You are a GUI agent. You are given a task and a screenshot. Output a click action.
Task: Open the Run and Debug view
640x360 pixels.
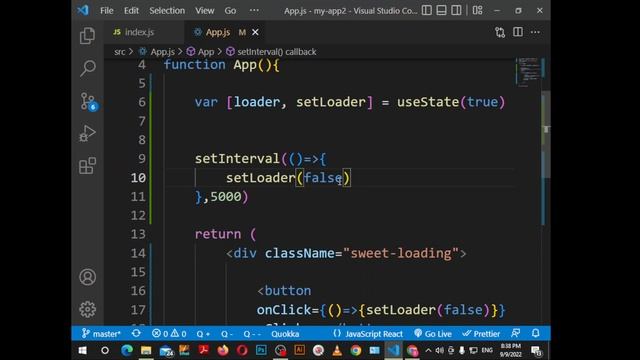click(x=87, y=133)
